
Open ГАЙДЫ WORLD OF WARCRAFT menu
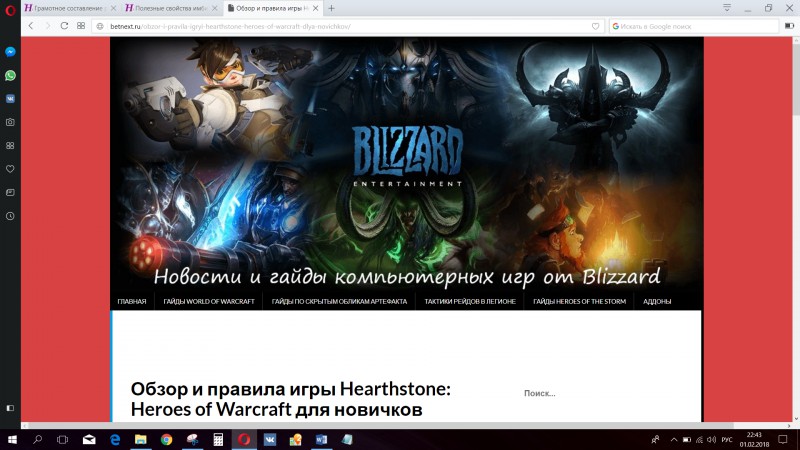coord(209,302)
